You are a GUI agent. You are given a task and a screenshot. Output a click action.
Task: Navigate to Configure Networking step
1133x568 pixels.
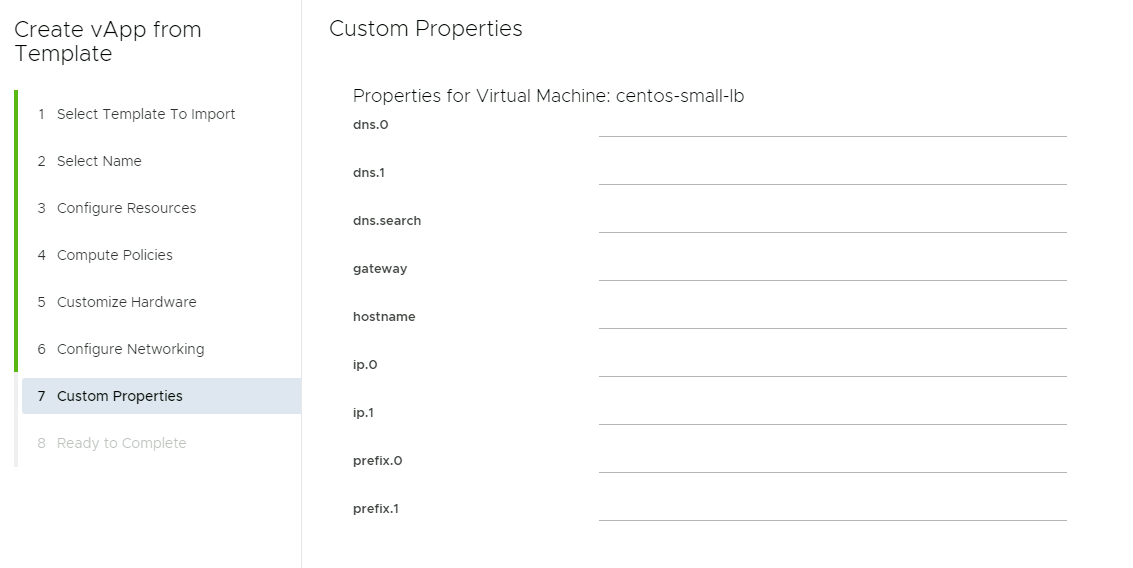(130, 349)
